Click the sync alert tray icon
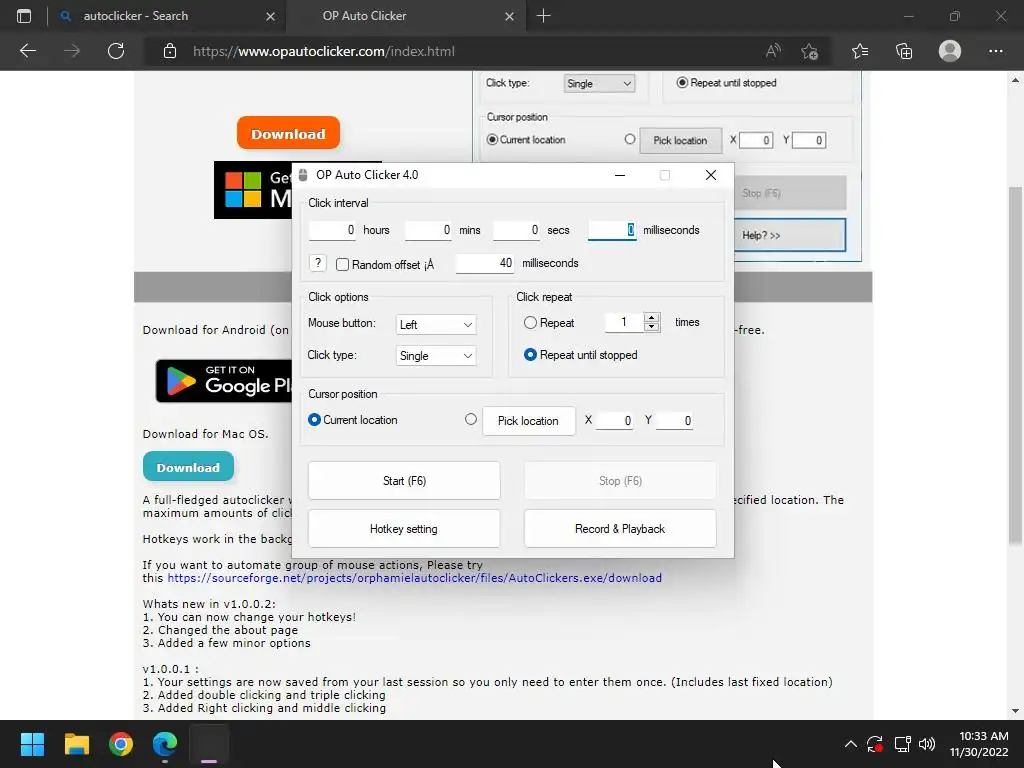The width and height of the screenshot is (1024, 768). tap(875, 744)
